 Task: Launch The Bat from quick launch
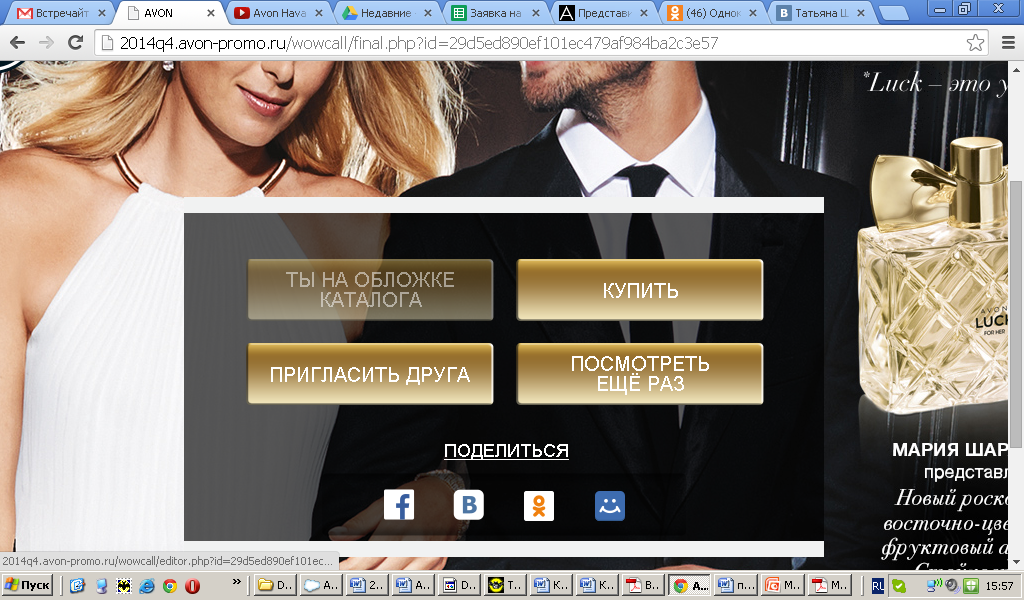tap(124, 586)
